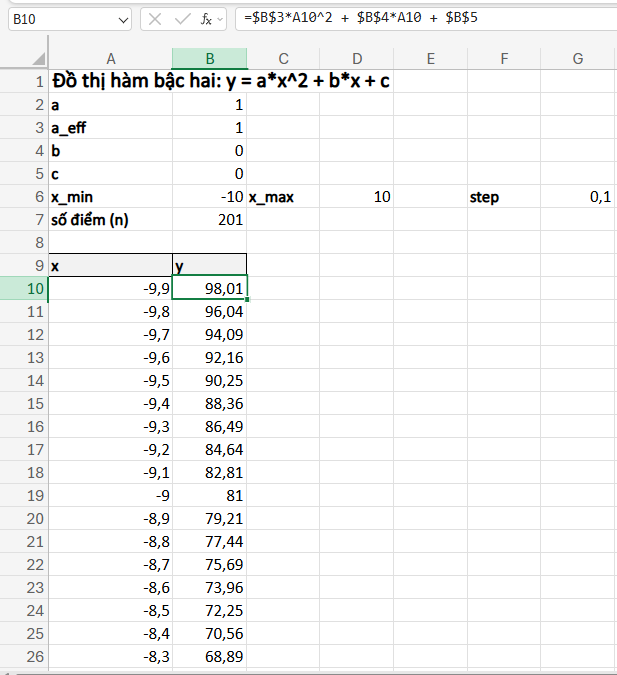Select the value 1 in cell B3

coord(210,127)
